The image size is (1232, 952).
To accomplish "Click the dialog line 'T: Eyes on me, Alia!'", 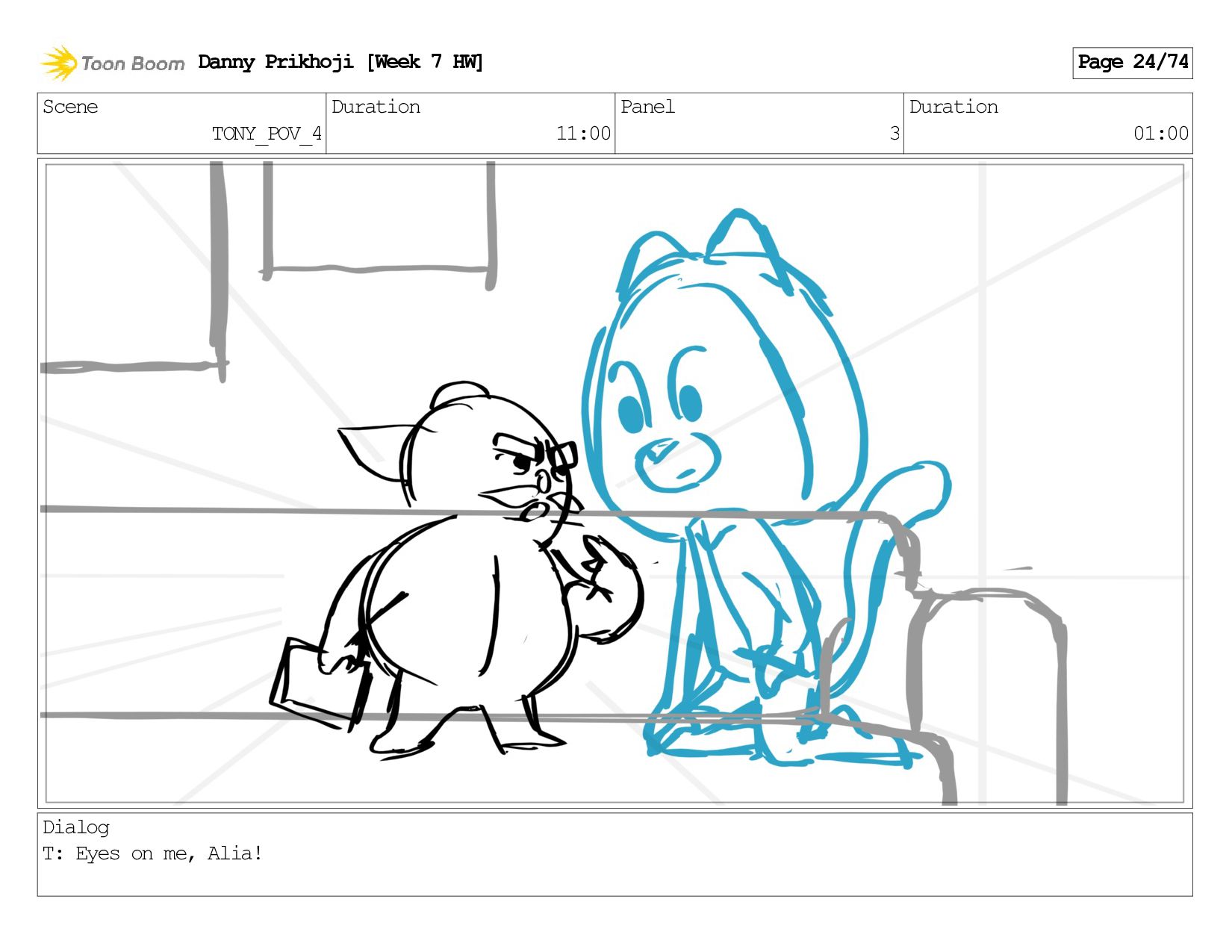I will (x=152, y=853).
